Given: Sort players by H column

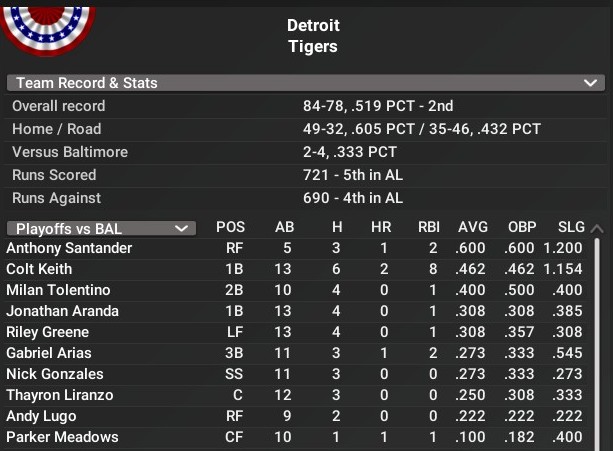Looking at the screenshot, I should (x=338, y=228).
